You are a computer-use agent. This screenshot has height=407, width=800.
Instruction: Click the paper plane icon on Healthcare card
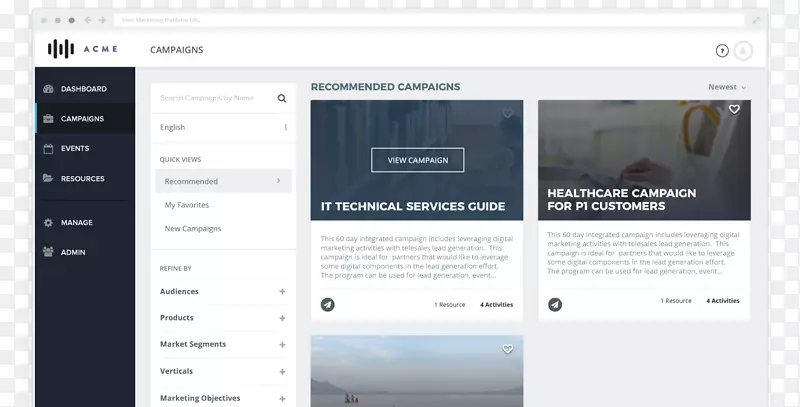(555, 304)
